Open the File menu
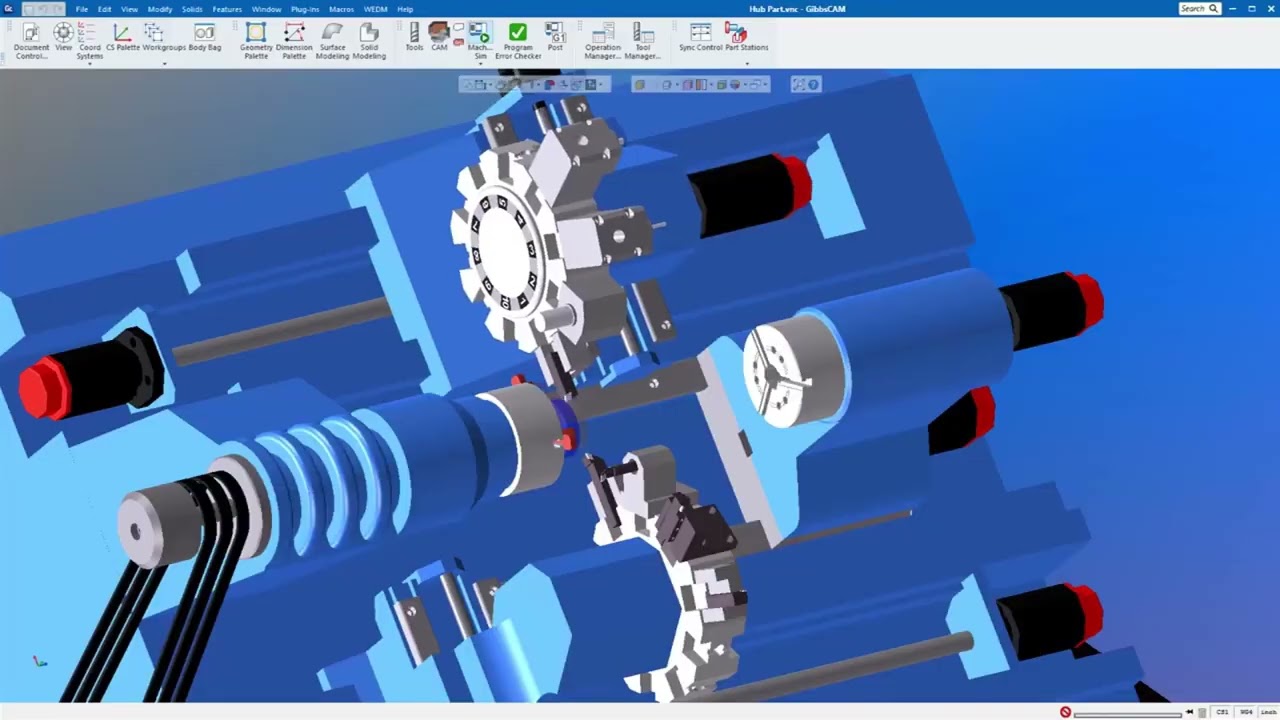 tap(82, 9)
